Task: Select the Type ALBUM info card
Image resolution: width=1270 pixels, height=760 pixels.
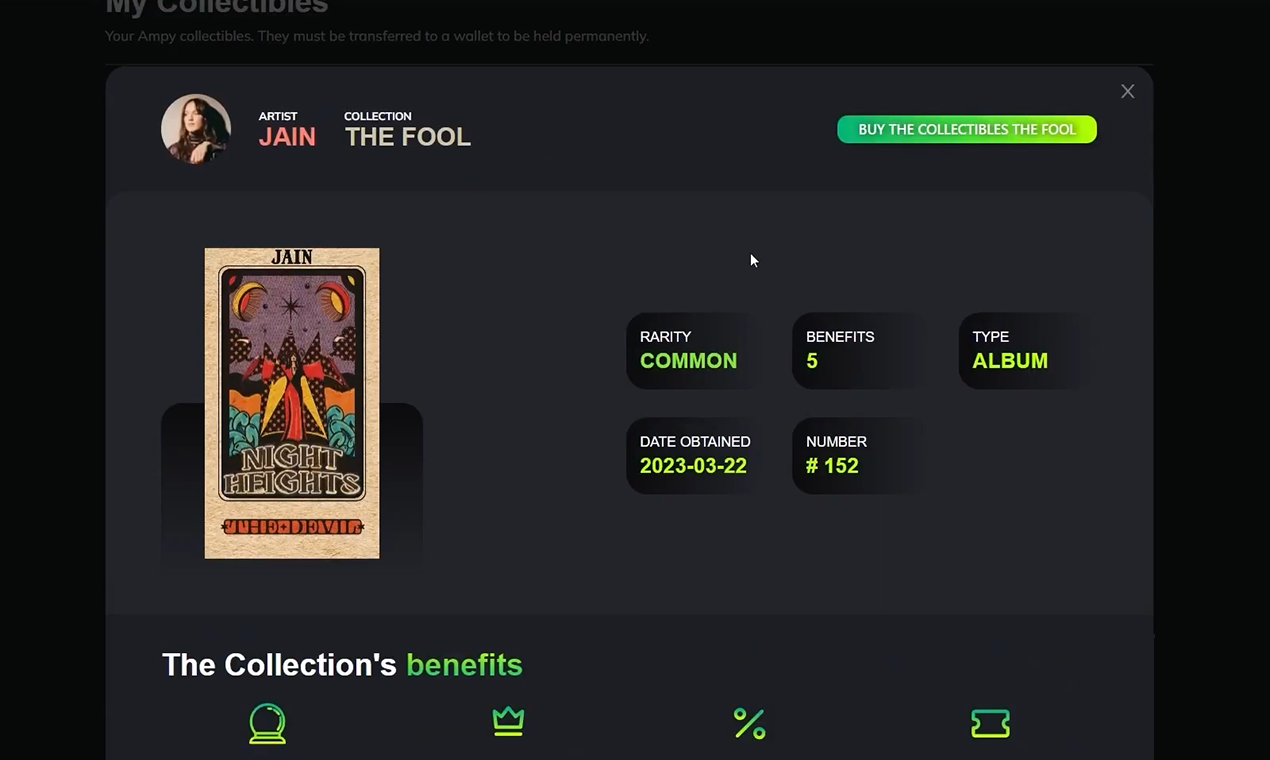Action: click(1024, 350)
